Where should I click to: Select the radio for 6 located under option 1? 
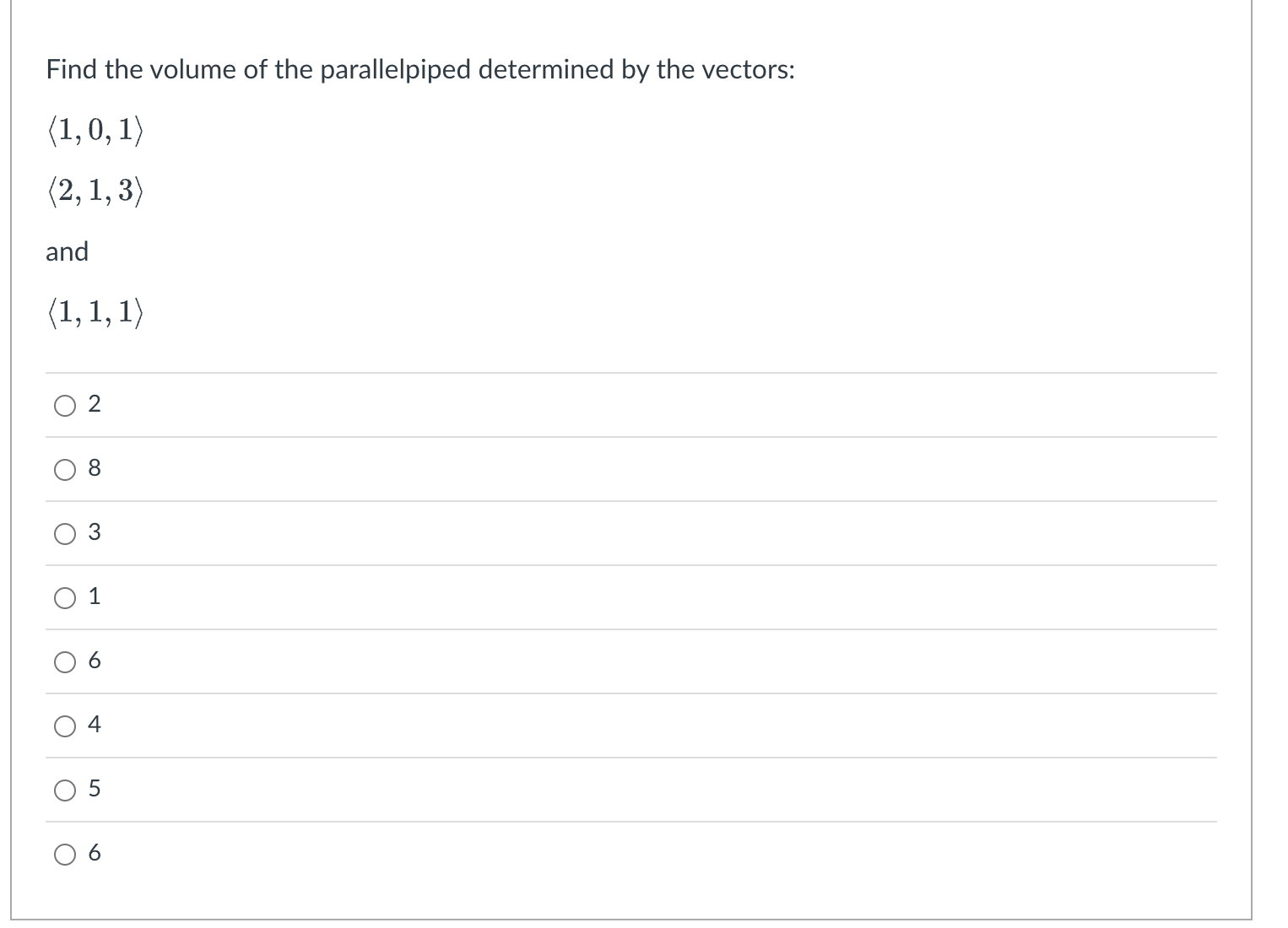66,662
